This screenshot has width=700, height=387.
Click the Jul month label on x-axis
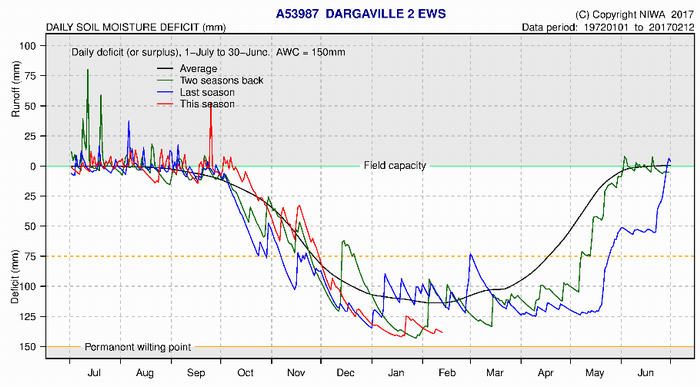[x=94, y=373]
